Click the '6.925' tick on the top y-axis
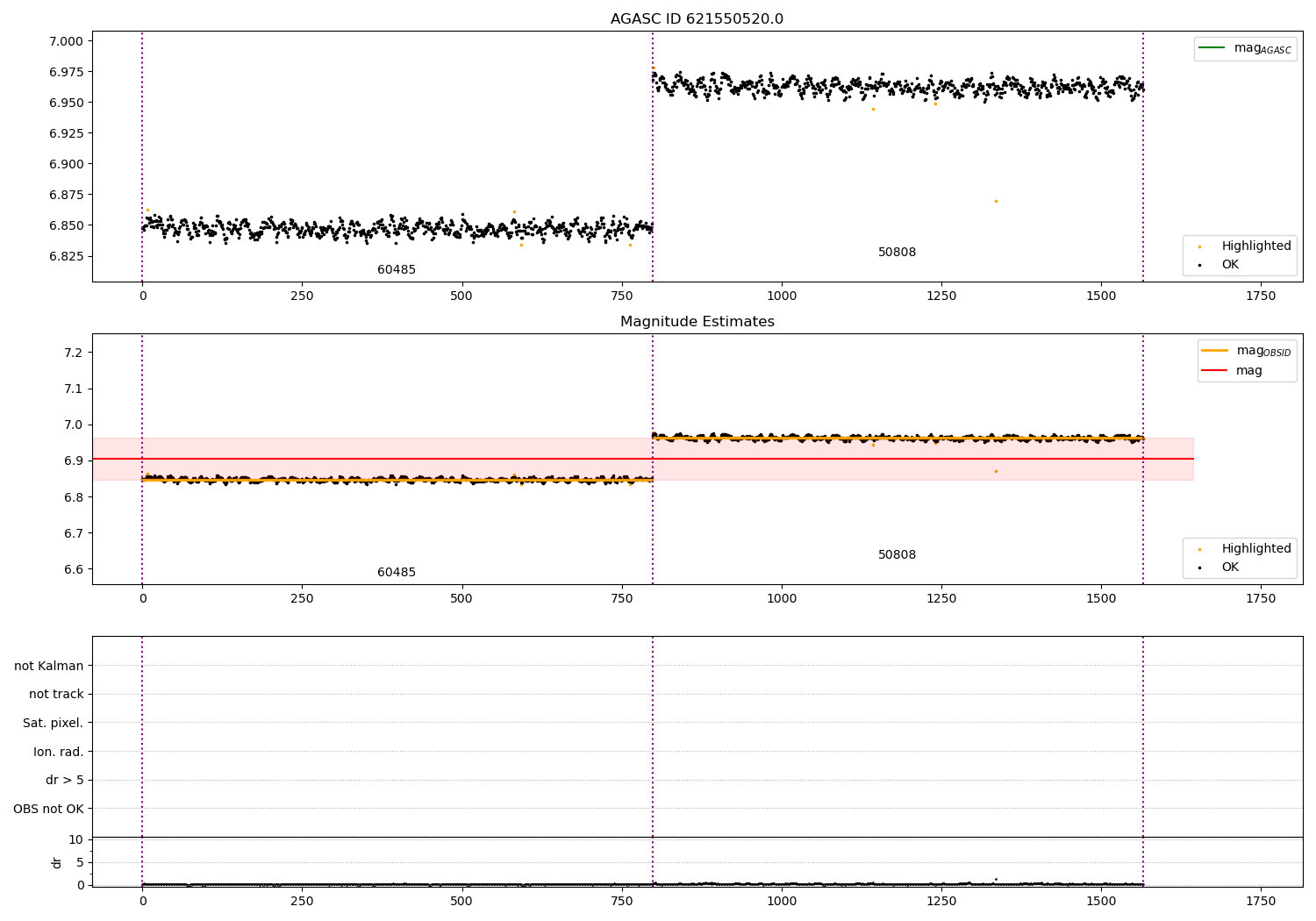1316x921 pixels. 66,133
